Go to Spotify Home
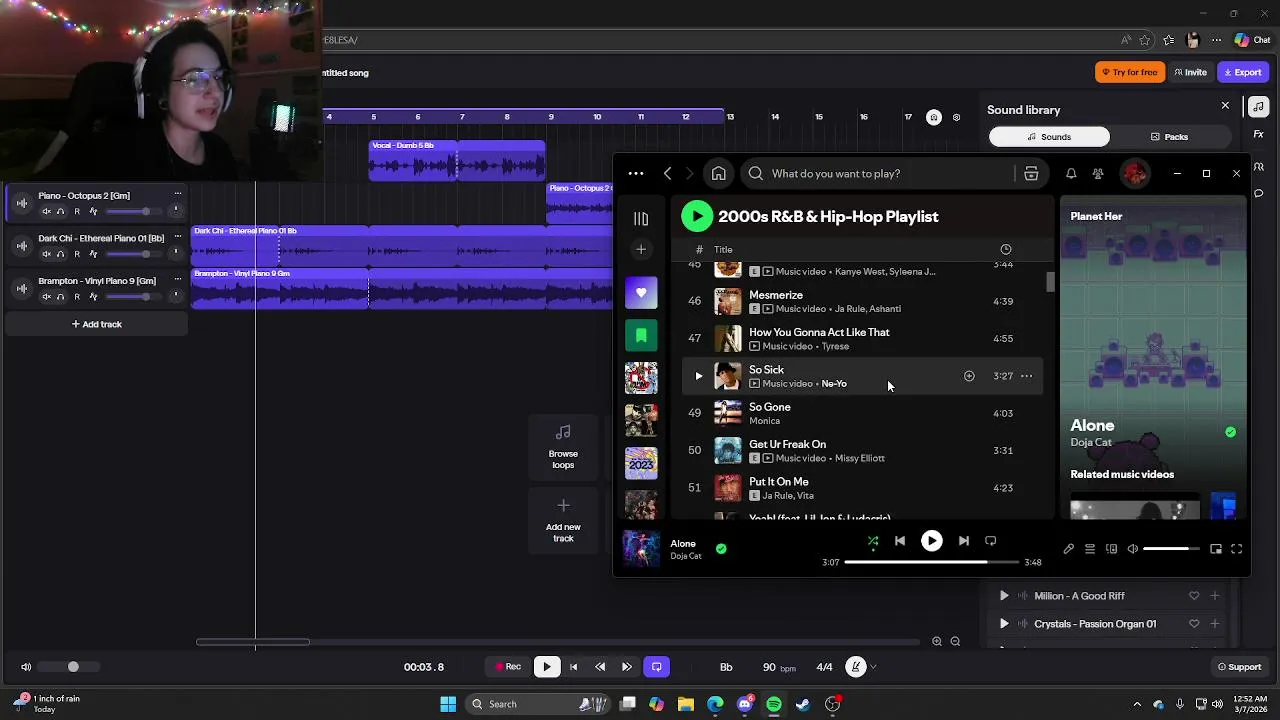 (718, 174)
